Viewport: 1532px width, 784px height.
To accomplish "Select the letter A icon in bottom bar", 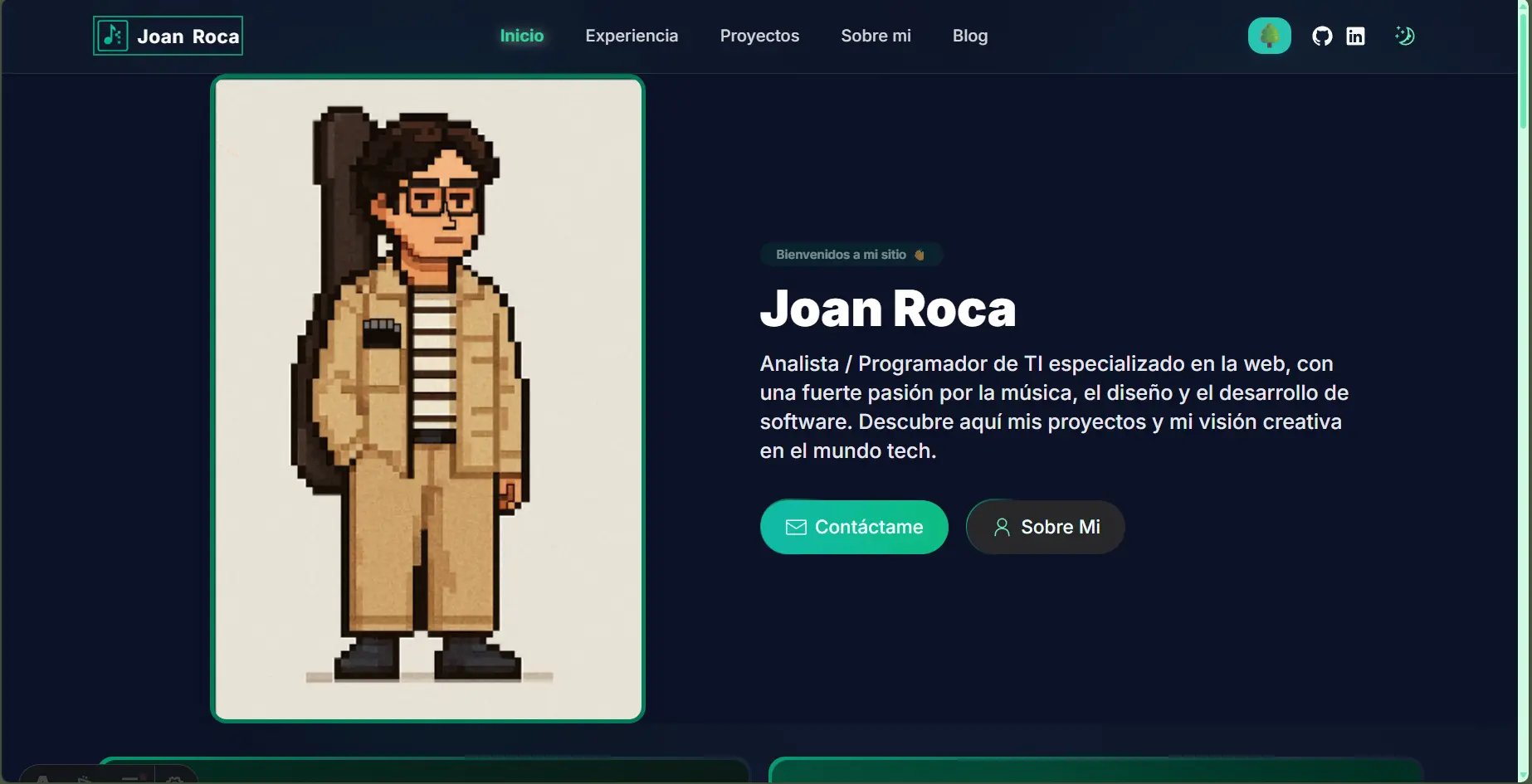I will point(41,780).
